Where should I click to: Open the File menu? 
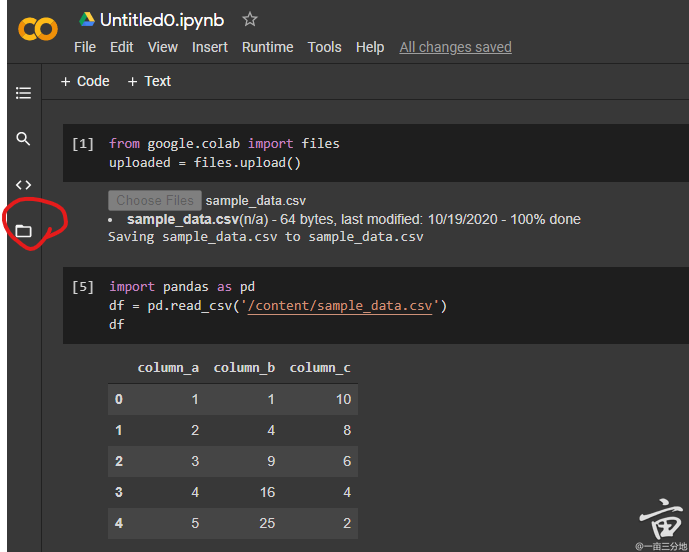pos(85,47)
